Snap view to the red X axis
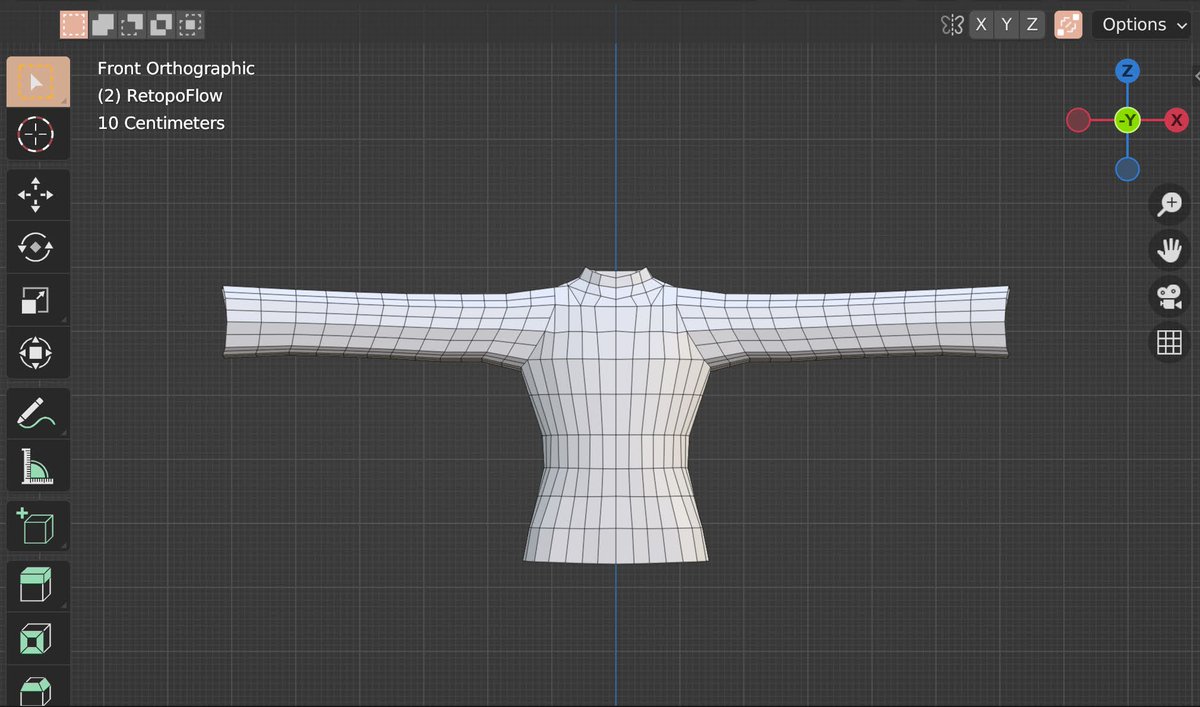Image resolution: width=1200 pixels, height=707 pixels. click(x=1176, y=121)
